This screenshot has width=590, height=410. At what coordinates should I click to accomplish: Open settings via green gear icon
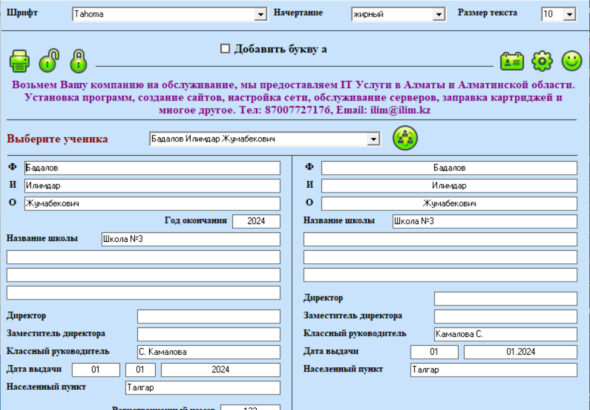pos(542,61)
